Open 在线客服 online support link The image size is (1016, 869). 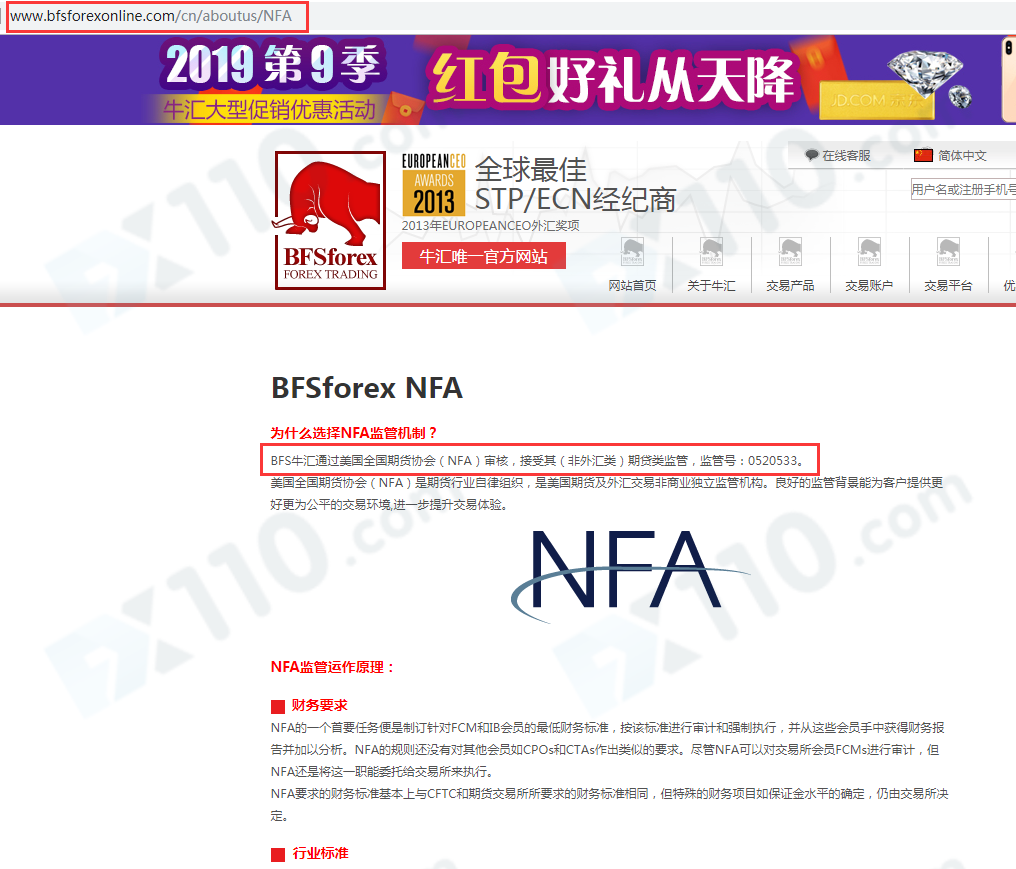[846, 156]
